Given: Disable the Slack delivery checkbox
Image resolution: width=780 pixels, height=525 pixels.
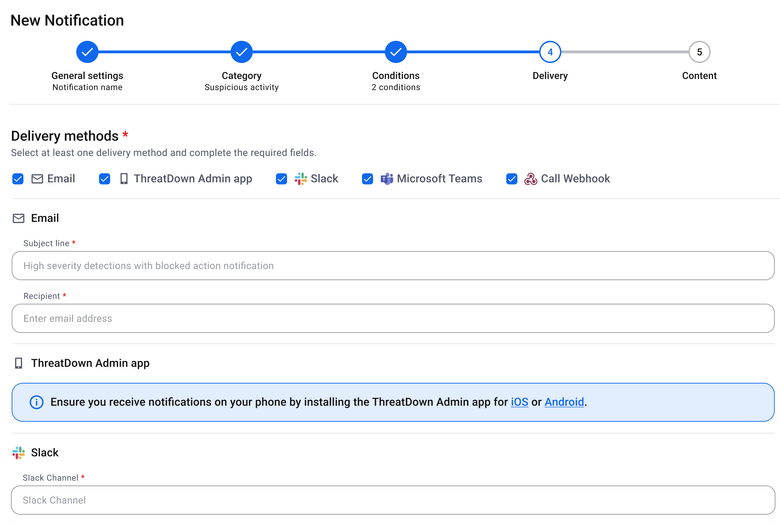Looking at the screenshot, I should (282, 179).
